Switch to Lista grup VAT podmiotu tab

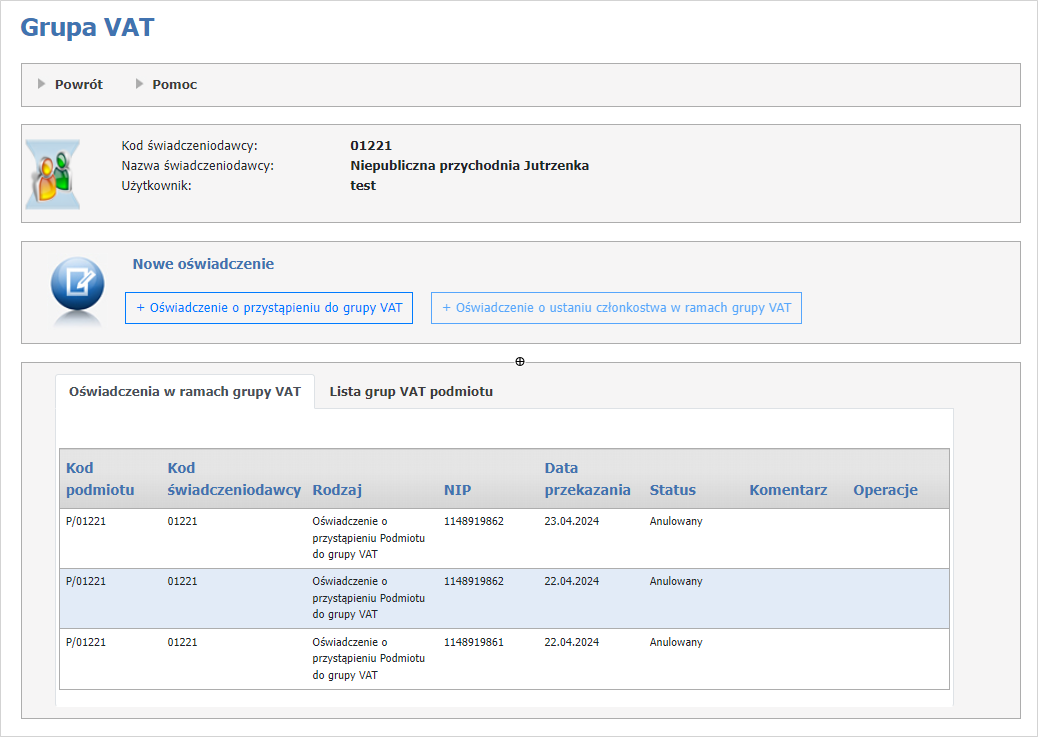click(x=411, y=392)
